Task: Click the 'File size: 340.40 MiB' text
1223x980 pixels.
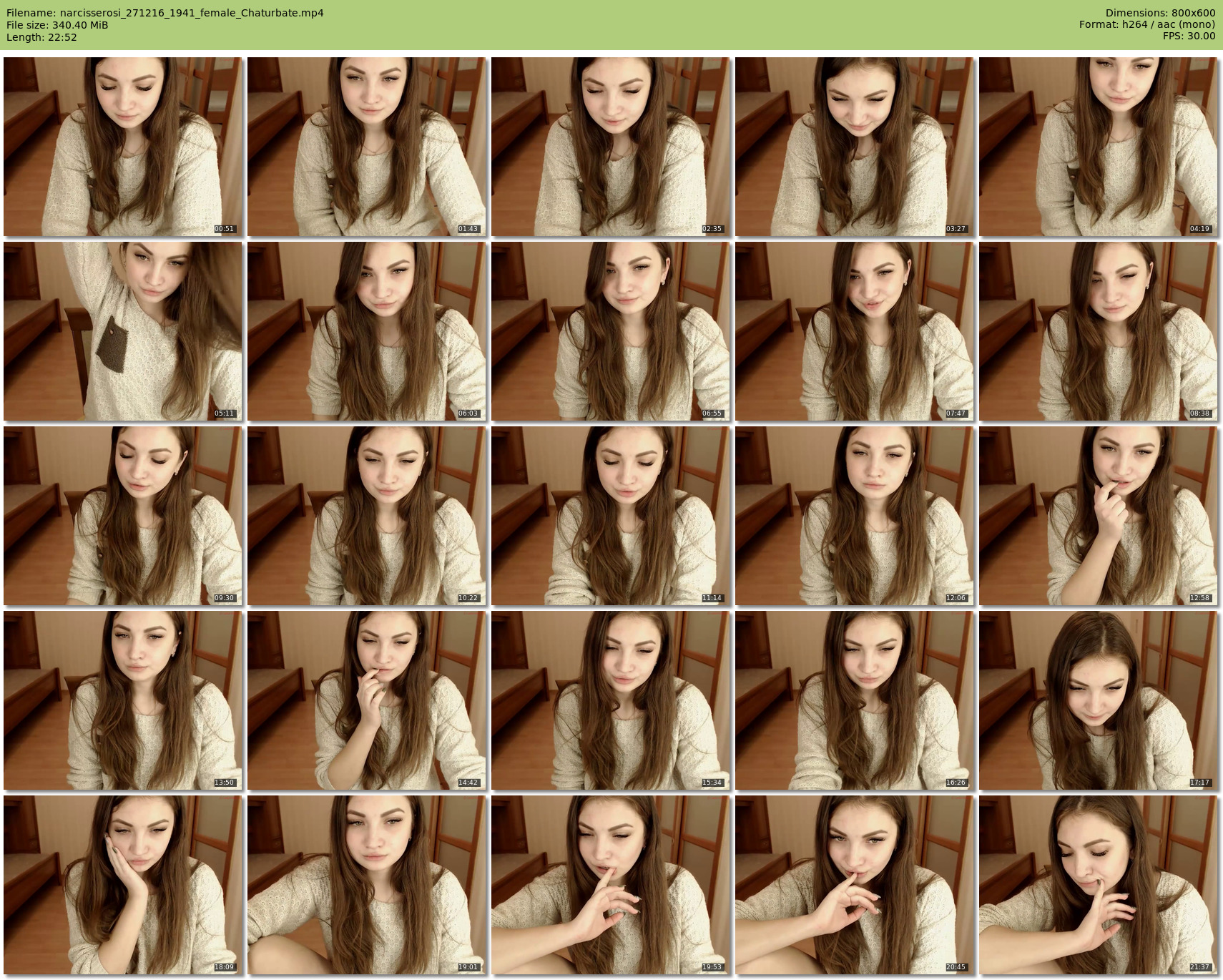Action: click(57, 25)
